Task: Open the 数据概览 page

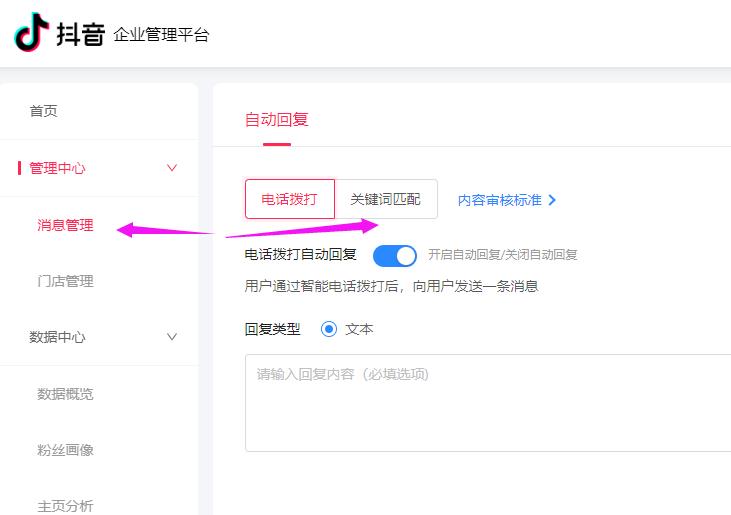Action: (65, 394)
